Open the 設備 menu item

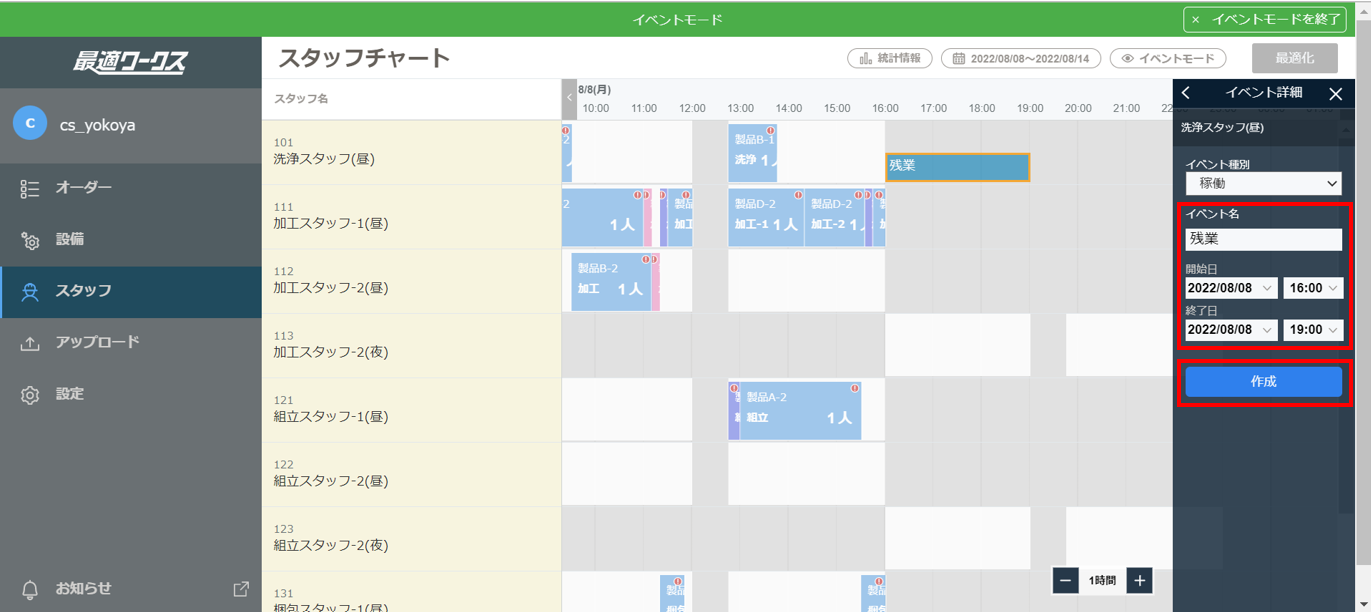(x=130, y=240)
